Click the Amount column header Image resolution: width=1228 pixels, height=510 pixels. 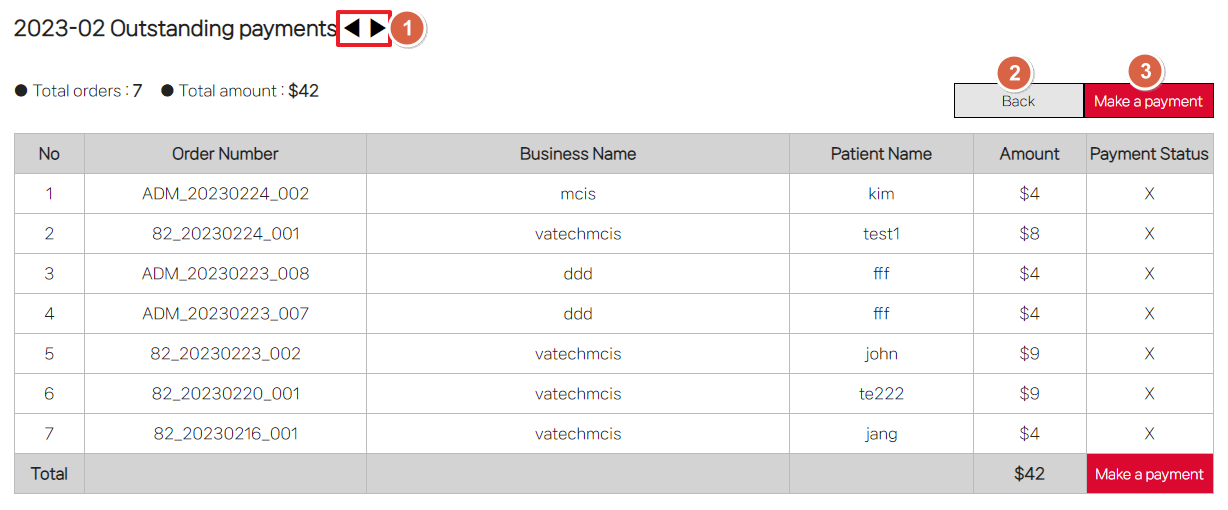point(1029,154)
